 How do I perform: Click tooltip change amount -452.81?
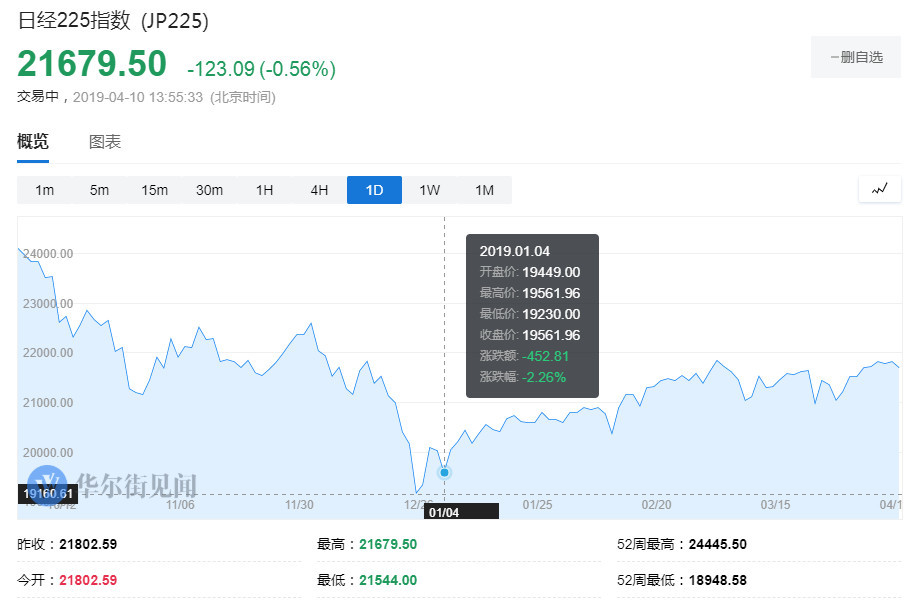pyautogui.click(x=545, y=356)
